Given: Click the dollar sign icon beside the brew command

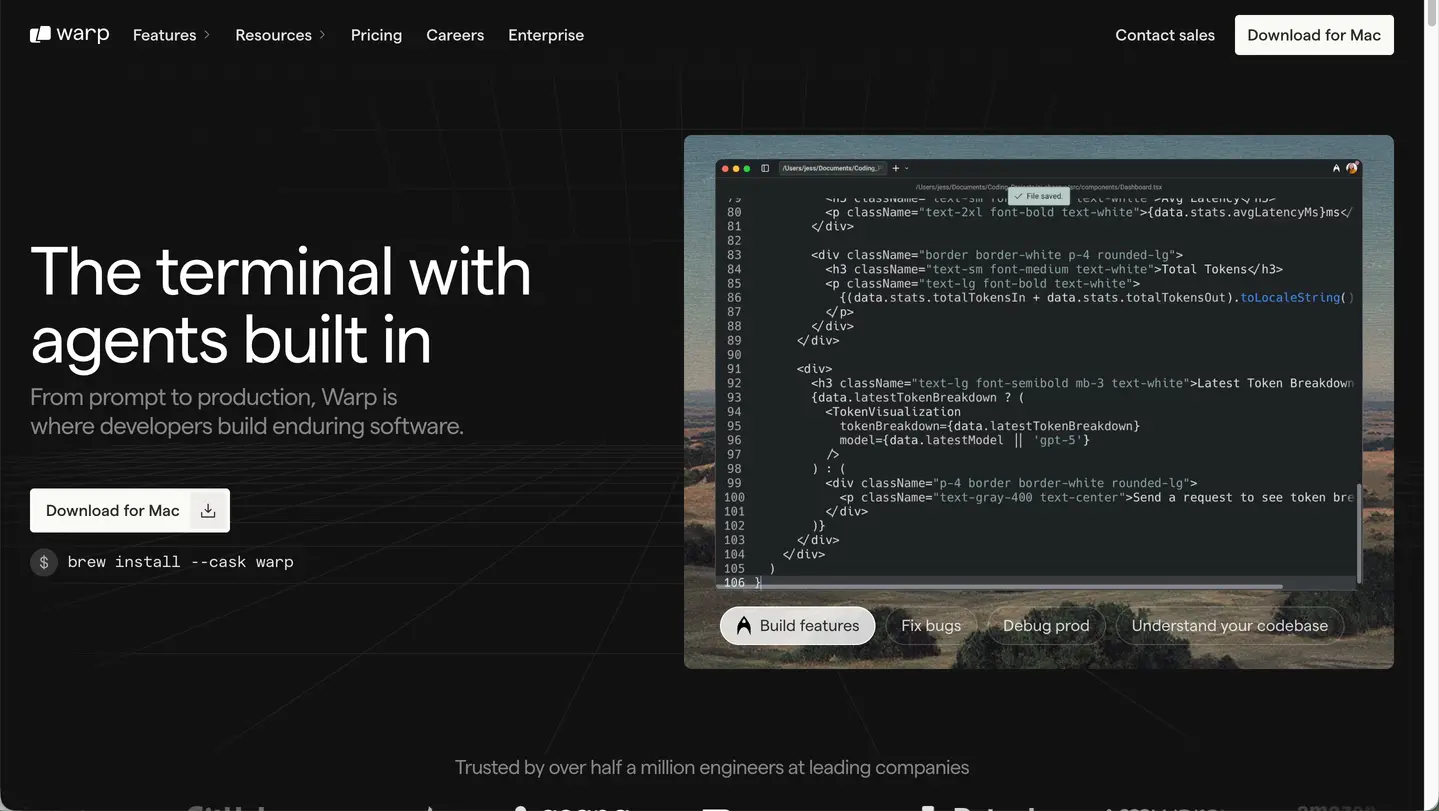Looking at the screenshot, I should [x=44, y=562].
